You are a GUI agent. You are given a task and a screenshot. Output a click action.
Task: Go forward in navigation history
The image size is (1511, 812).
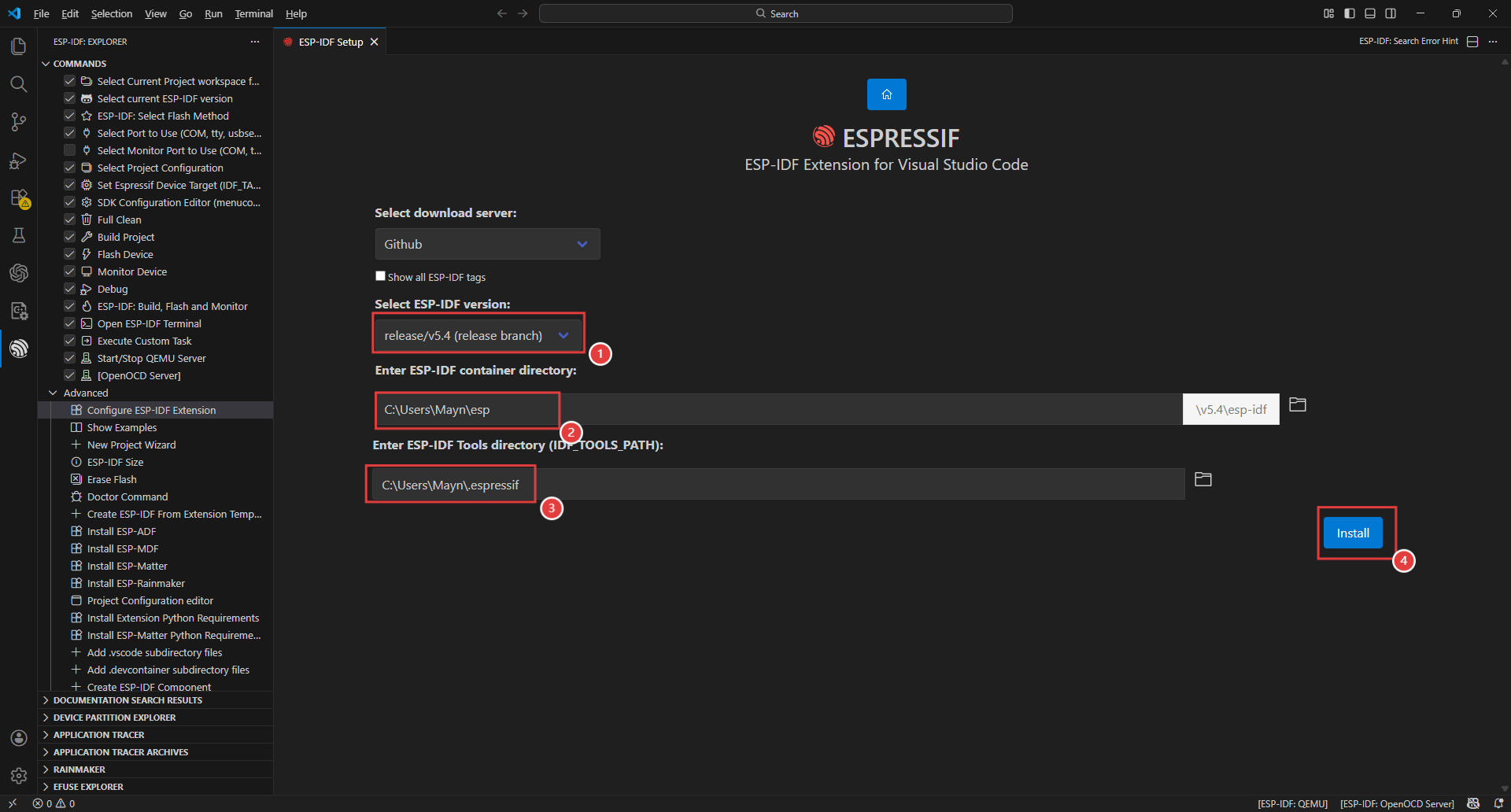(523, 13)
